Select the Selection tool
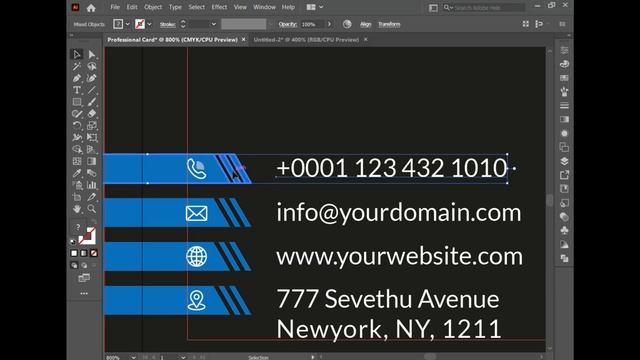640x360 pixels. point(77,54)
